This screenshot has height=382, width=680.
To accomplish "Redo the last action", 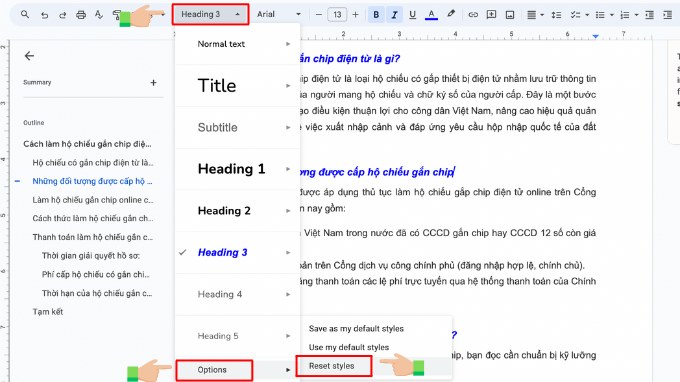I will (x=62, y=15).
